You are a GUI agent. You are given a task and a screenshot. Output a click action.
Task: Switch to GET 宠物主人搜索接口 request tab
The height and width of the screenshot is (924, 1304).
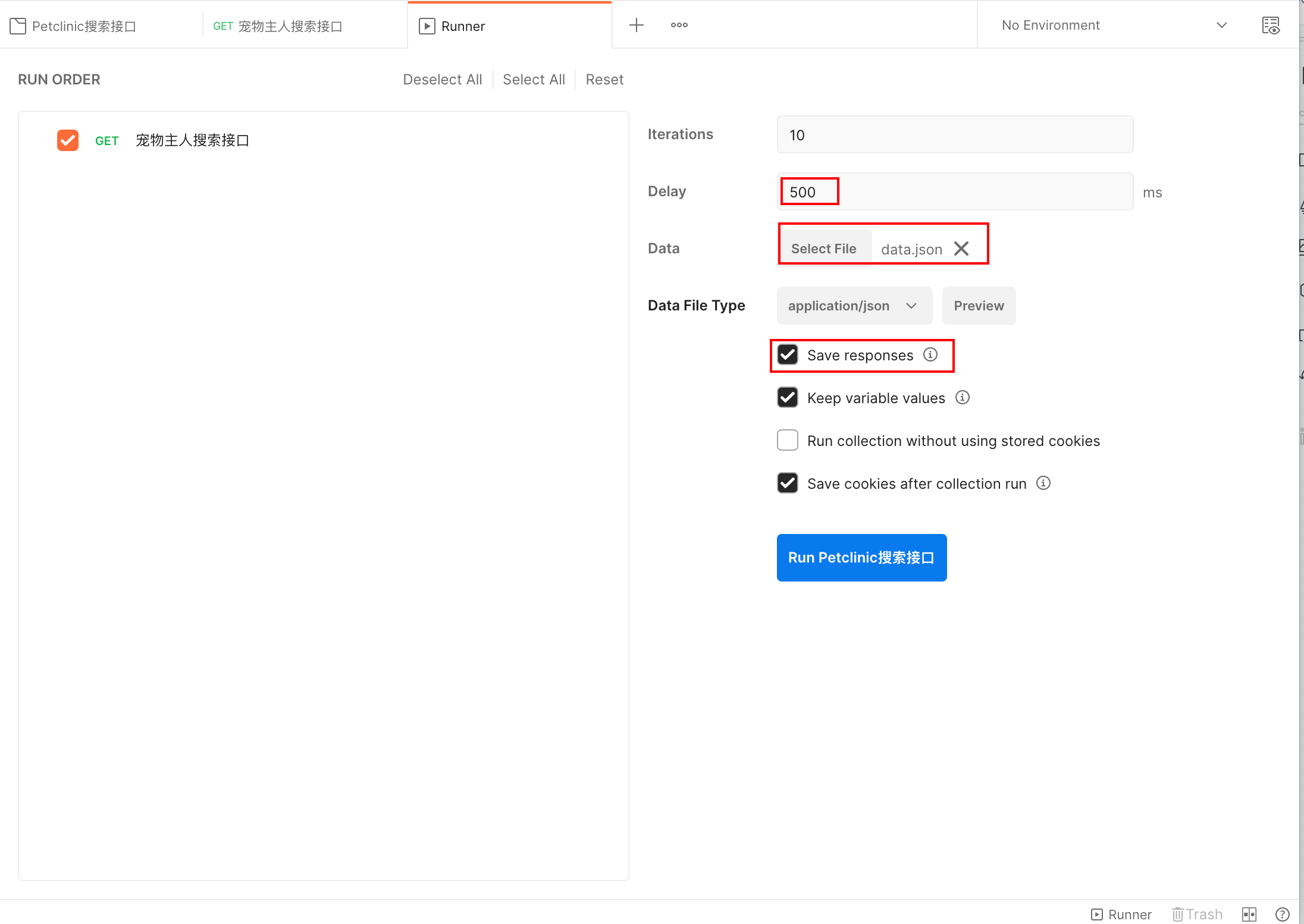[x=289, y=26]
